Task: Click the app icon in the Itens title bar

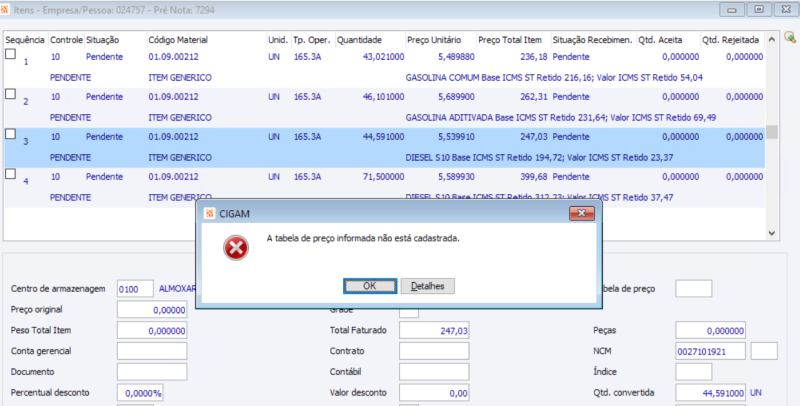Action: click(x=5, y=10)
